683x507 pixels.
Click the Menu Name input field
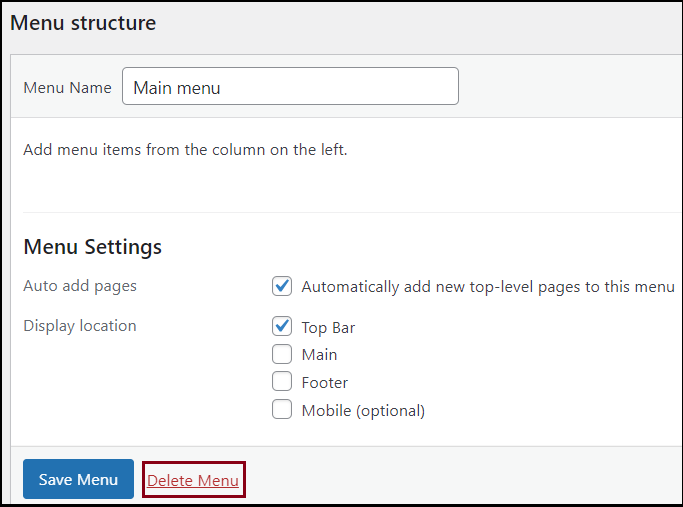click(290, 86)
